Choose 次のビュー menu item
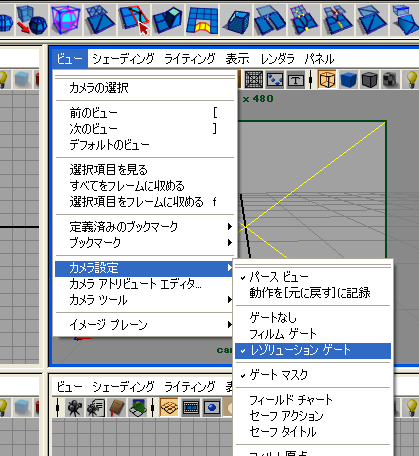 coord(144,129)
